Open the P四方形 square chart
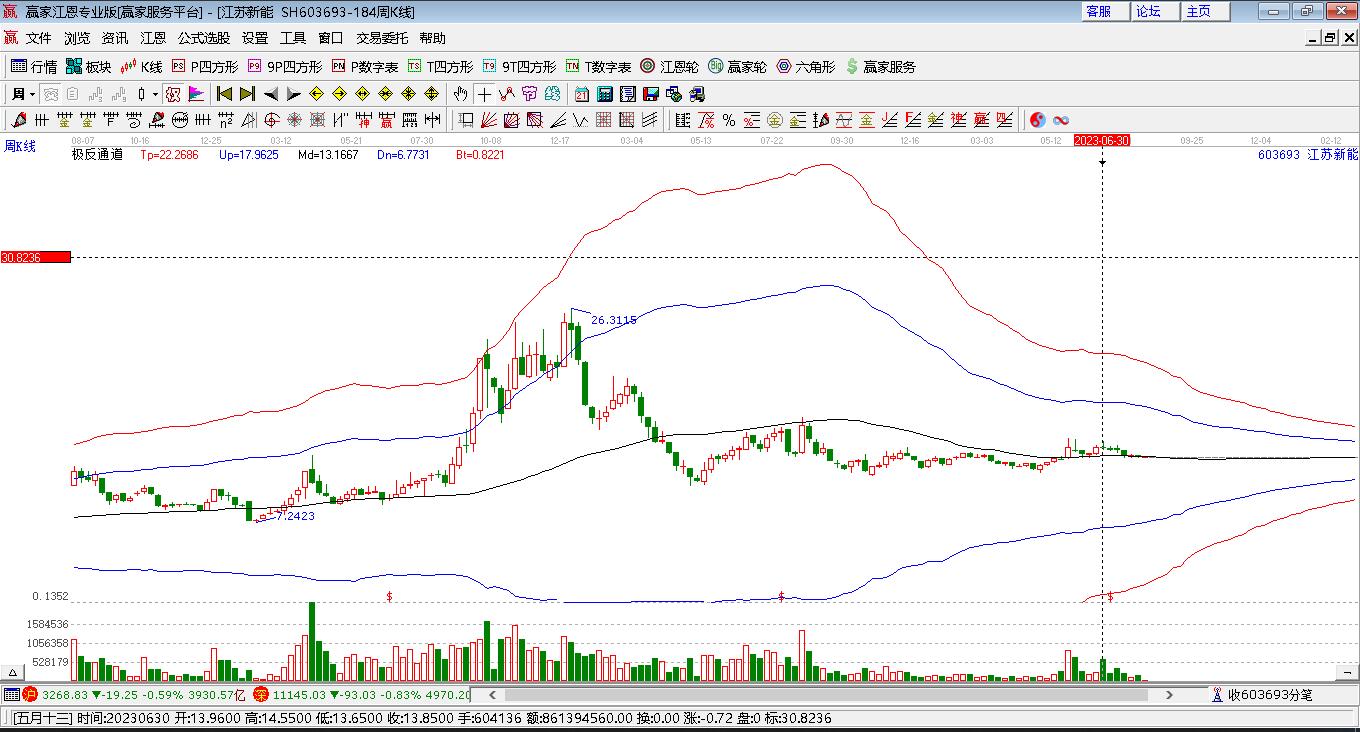The image size is (1360, 732). point(205,67)
